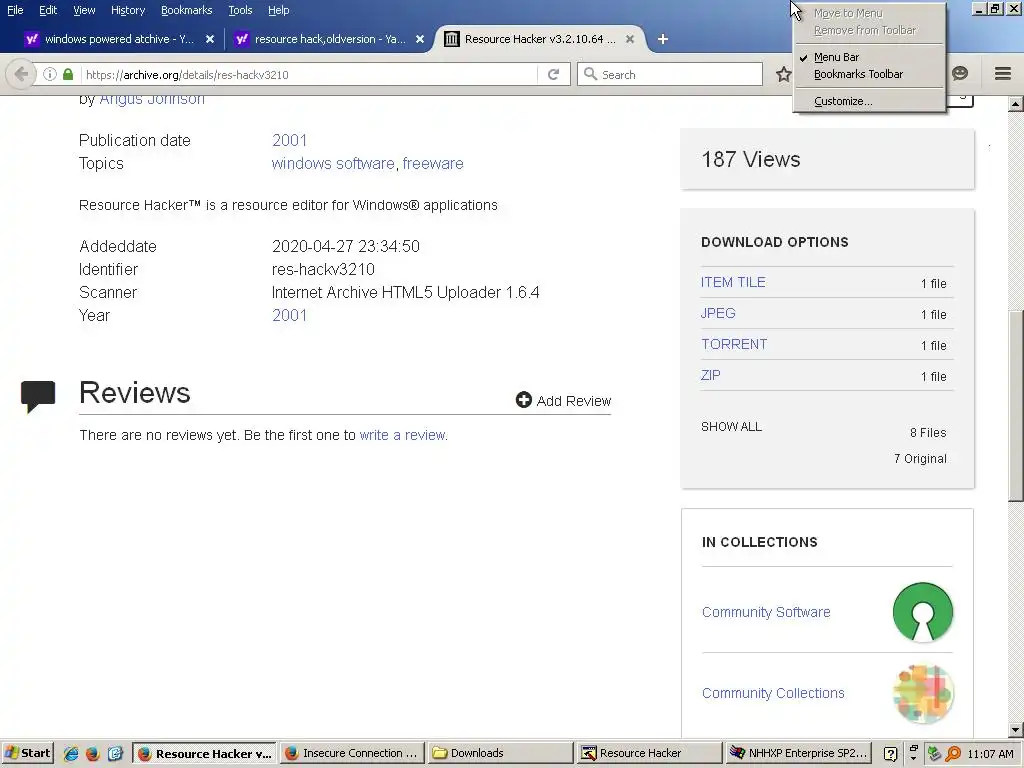Click scrollbar down arrow

[x=1016, y=729]
